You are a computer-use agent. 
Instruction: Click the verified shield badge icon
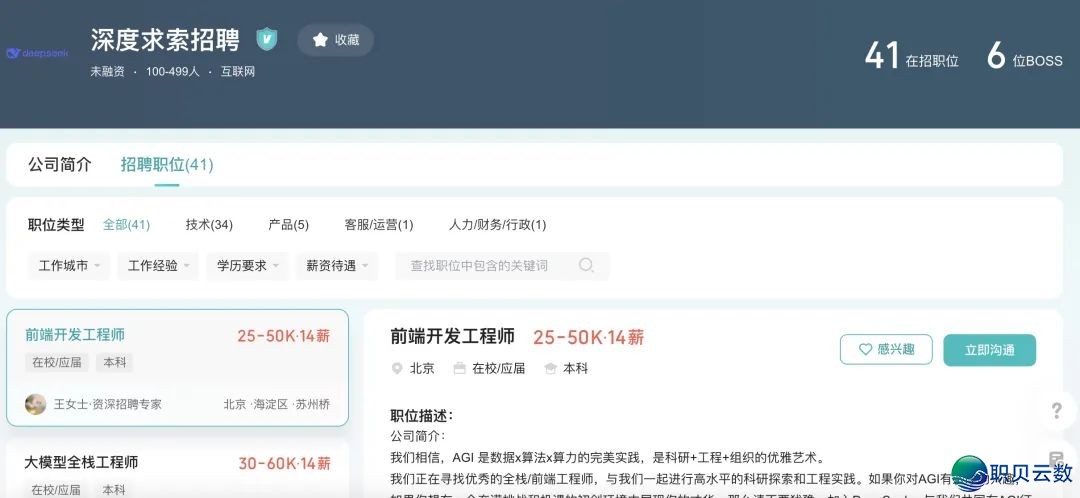click(267, 39)
